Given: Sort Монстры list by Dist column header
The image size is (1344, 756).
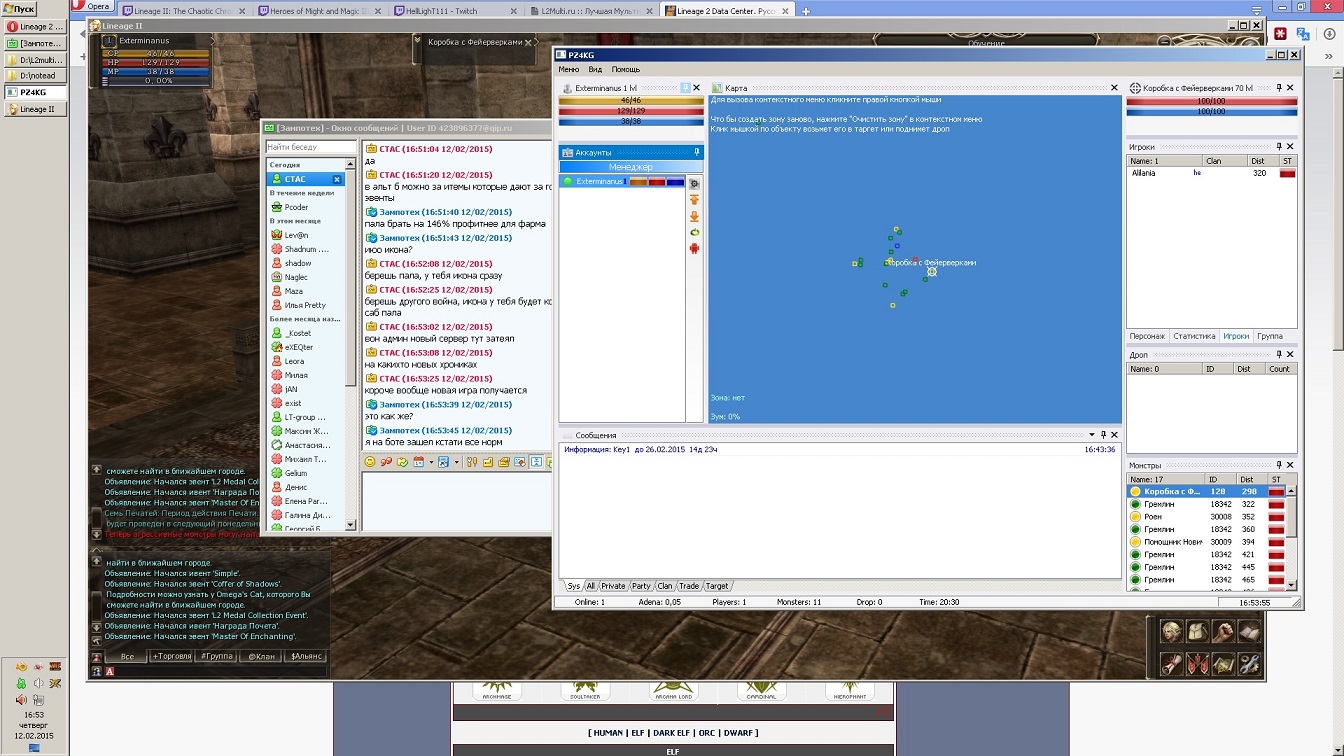Looking at the screenshot, I should tap(1250, 480).
